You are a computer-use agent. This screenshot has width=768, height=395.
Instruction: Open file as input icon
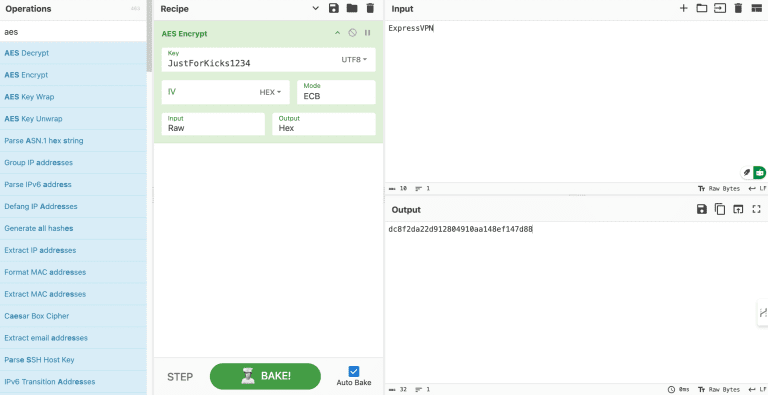[720, 8]
